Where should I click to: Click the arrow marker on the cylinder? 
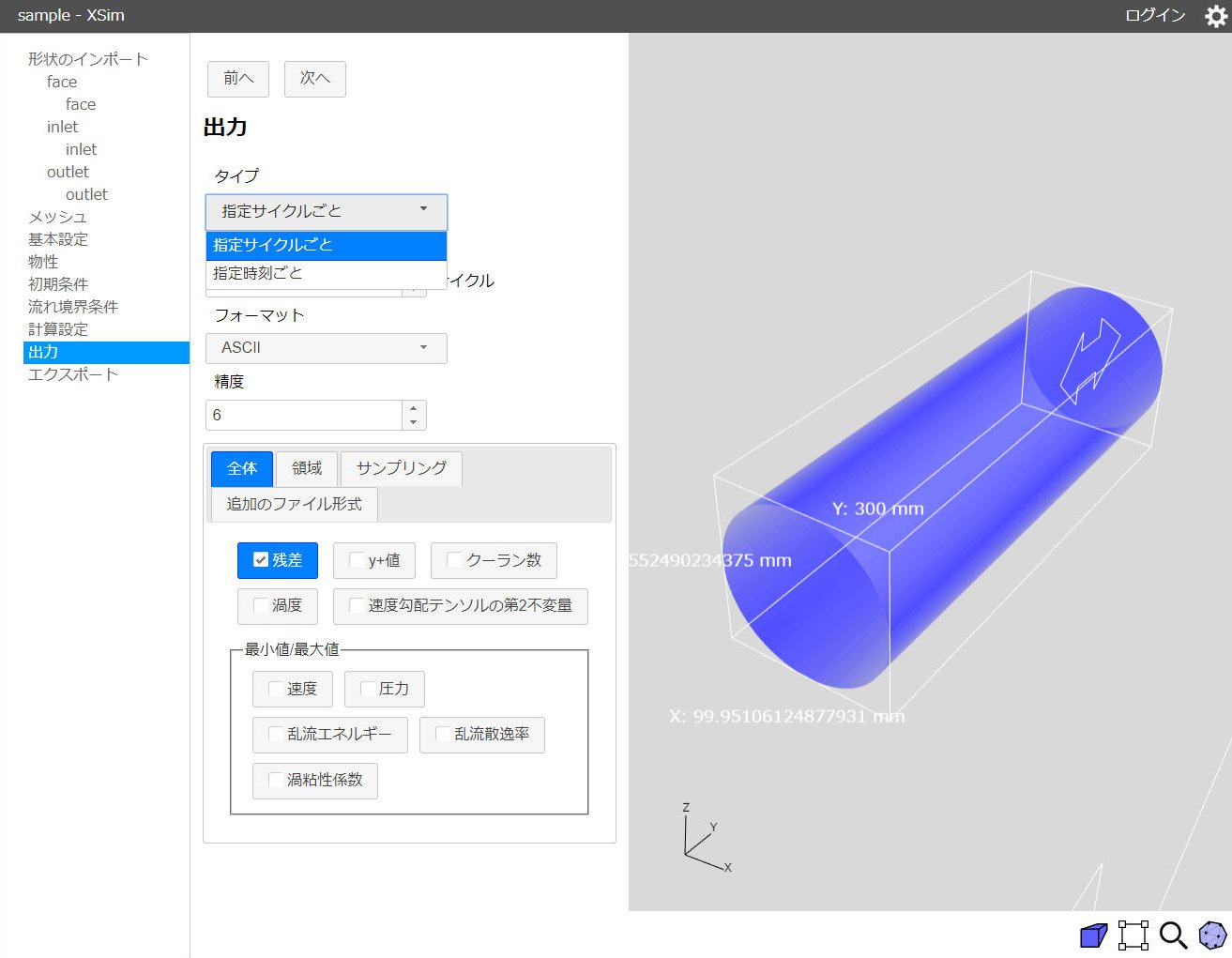click(1089, 360)
